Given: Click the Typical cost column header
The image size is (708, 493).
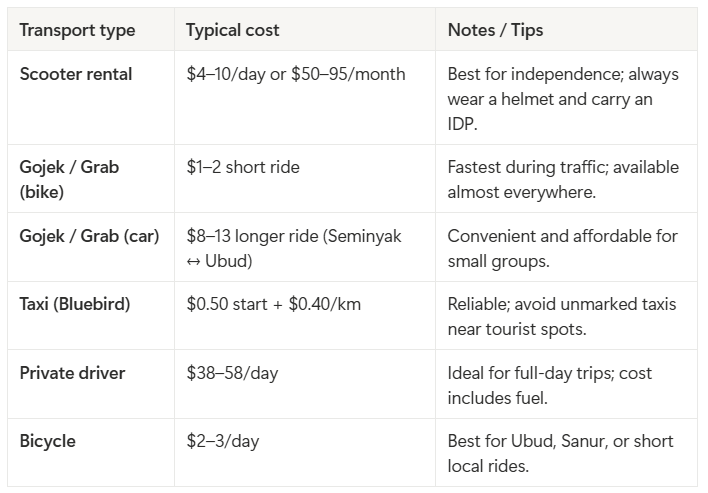Looking at the screenshot, I should (x=232, y=30).
